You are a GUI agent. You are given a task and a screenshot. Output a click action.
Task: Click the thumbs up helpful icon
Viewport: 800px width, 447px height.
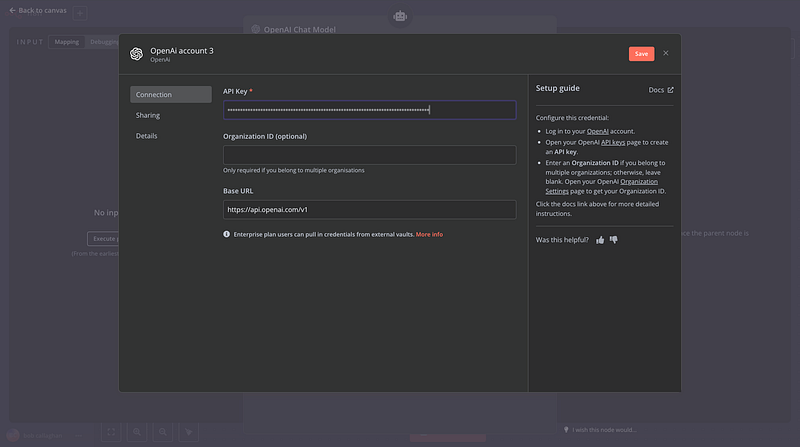pyautogui.click(x=600, y=240)
